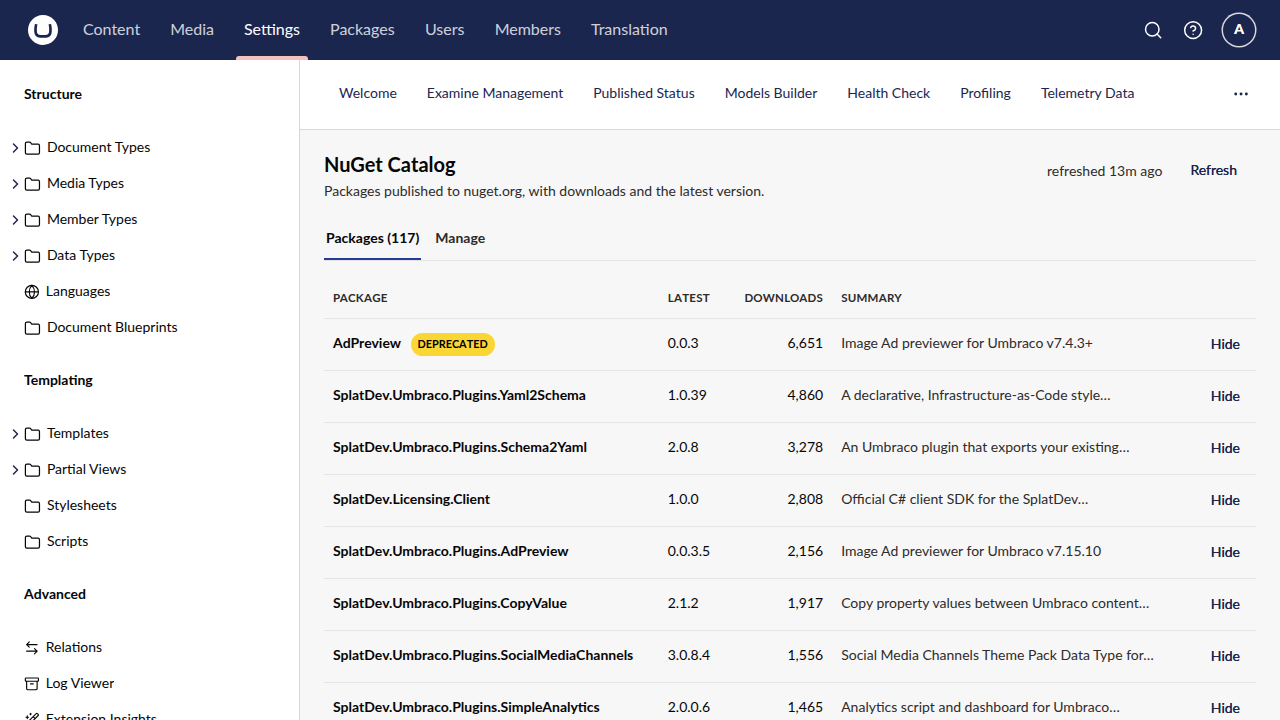1280x720 pixels.
Task: Open the Models Builder tab
Action: click(771, 93)
